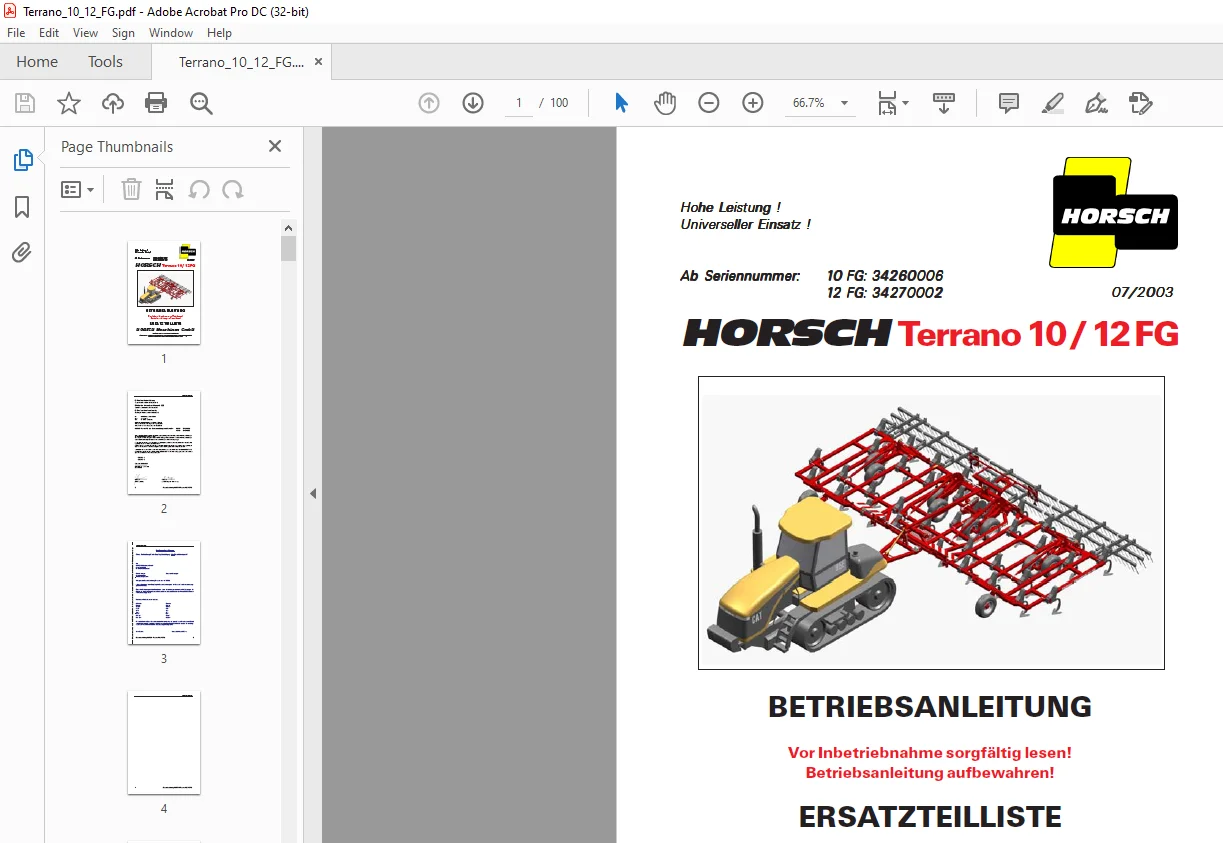1223x843 pixels.
Task: Zoom in with plus button
Action: 753,103
